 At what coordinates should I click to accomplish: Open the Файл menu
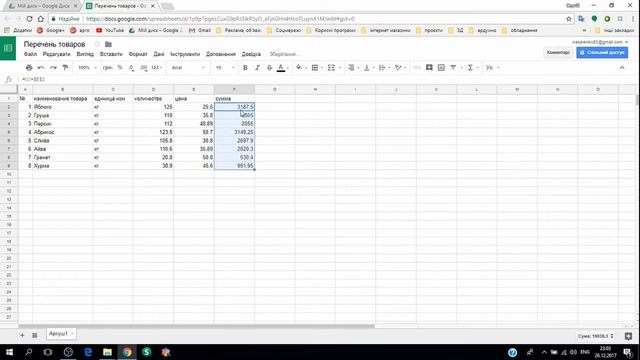point(30,54)
